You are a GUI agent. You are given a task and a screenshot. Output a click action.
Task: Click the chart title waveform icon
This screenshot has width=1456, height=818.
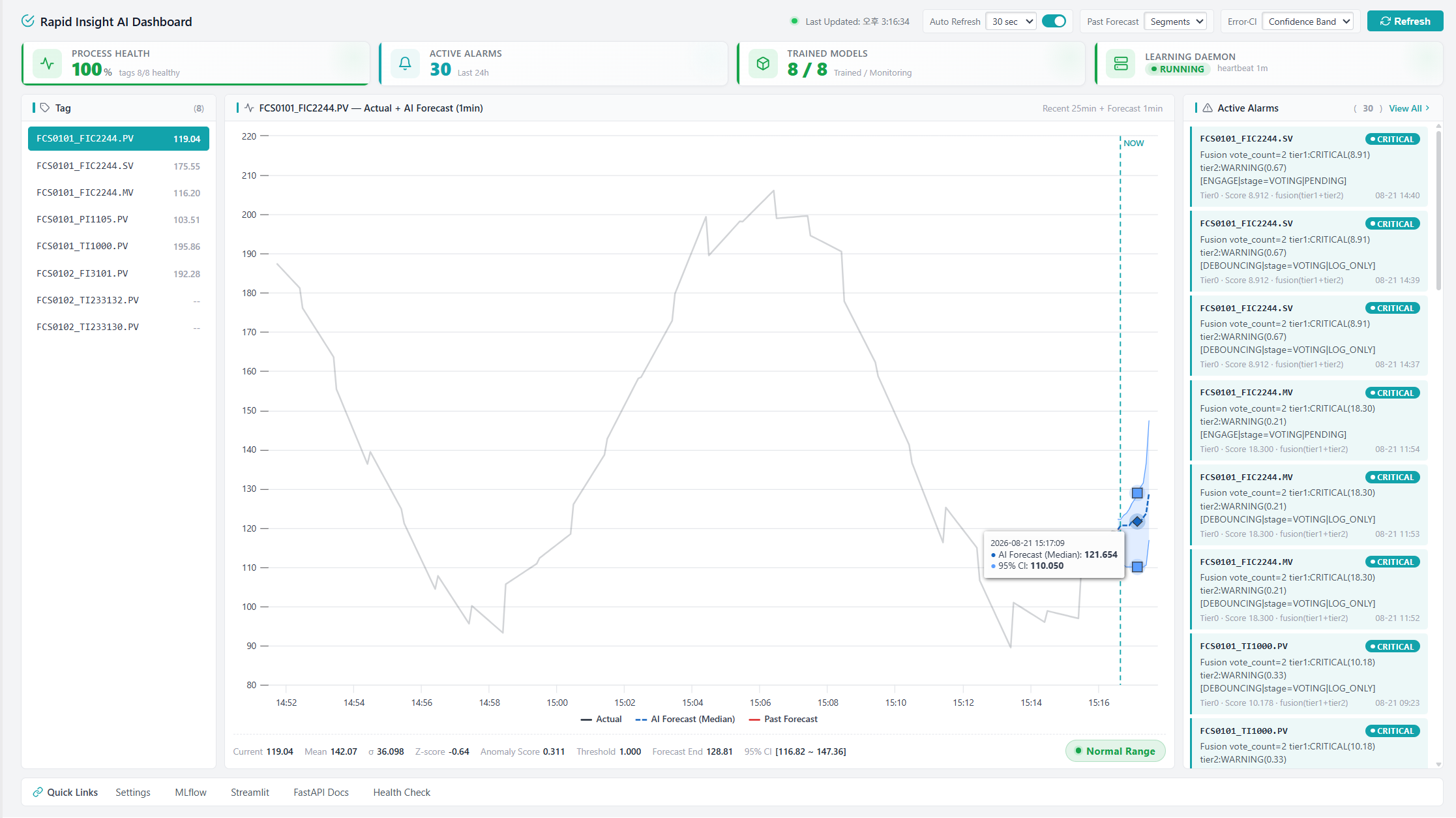tap(249, 108)
